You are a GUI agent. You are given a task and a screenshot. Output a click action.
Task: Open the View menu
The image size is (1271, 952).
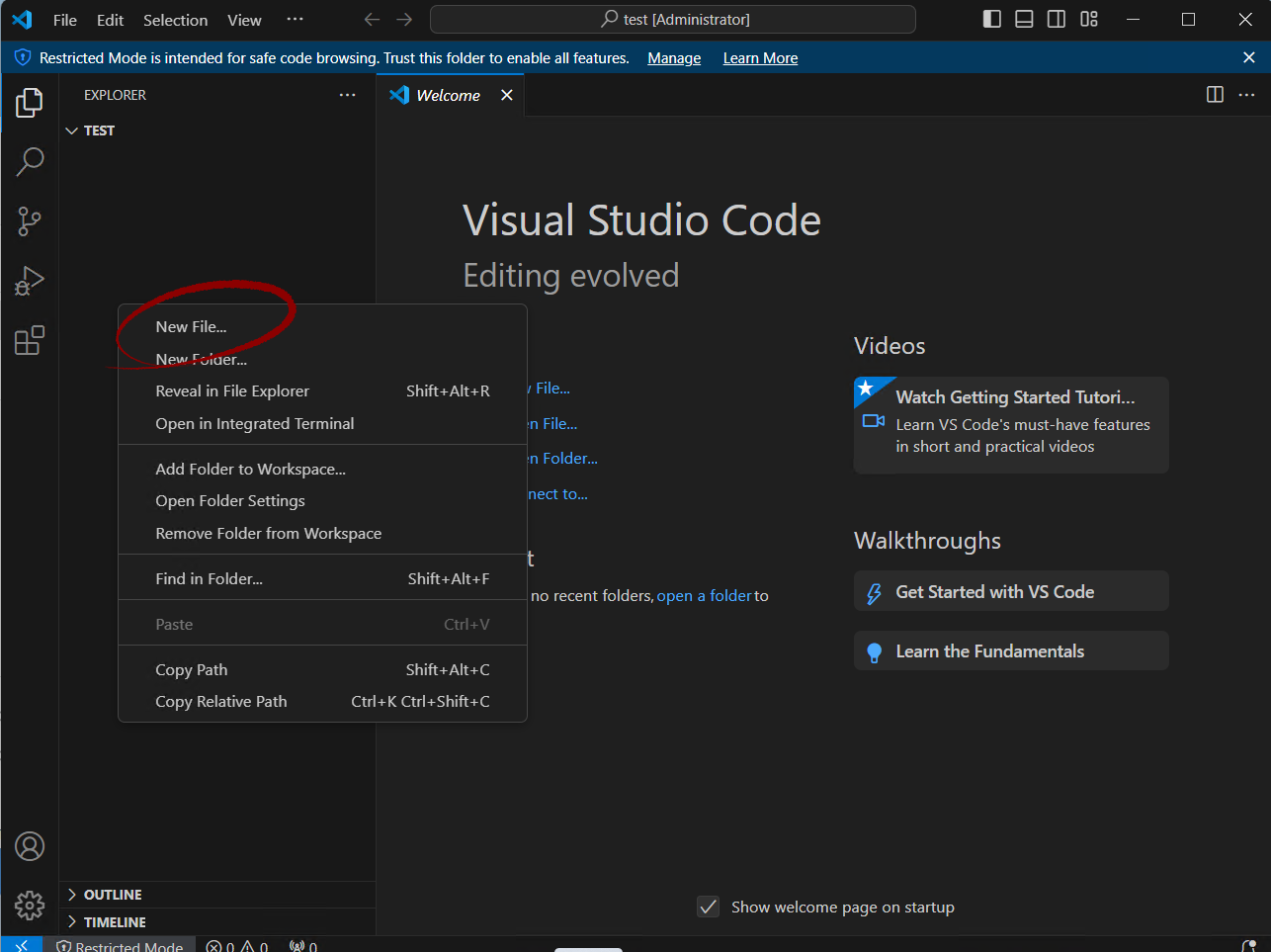click(244, 20)
